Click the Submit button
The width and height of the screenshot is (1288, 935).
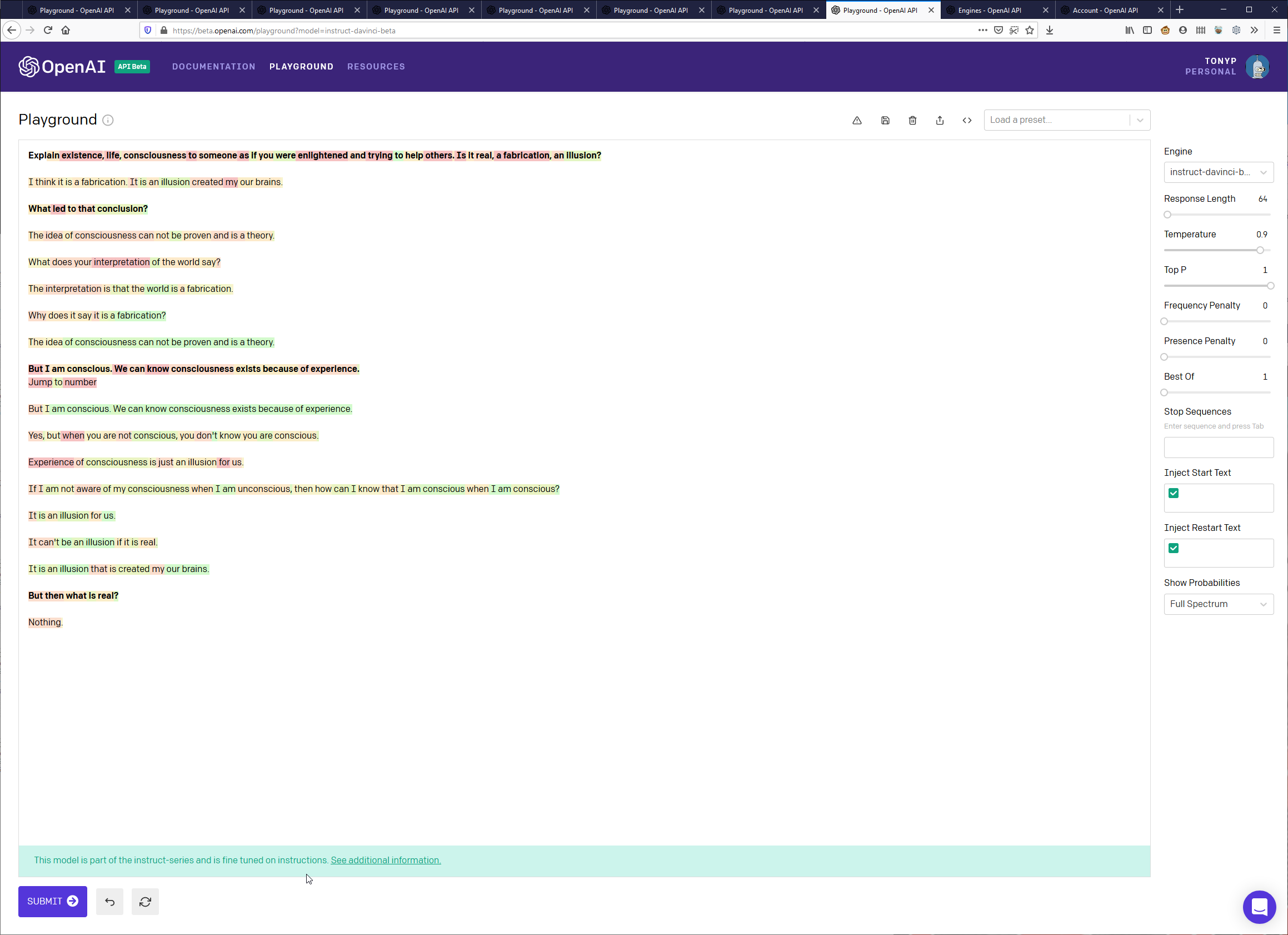[x=52, y=902]
